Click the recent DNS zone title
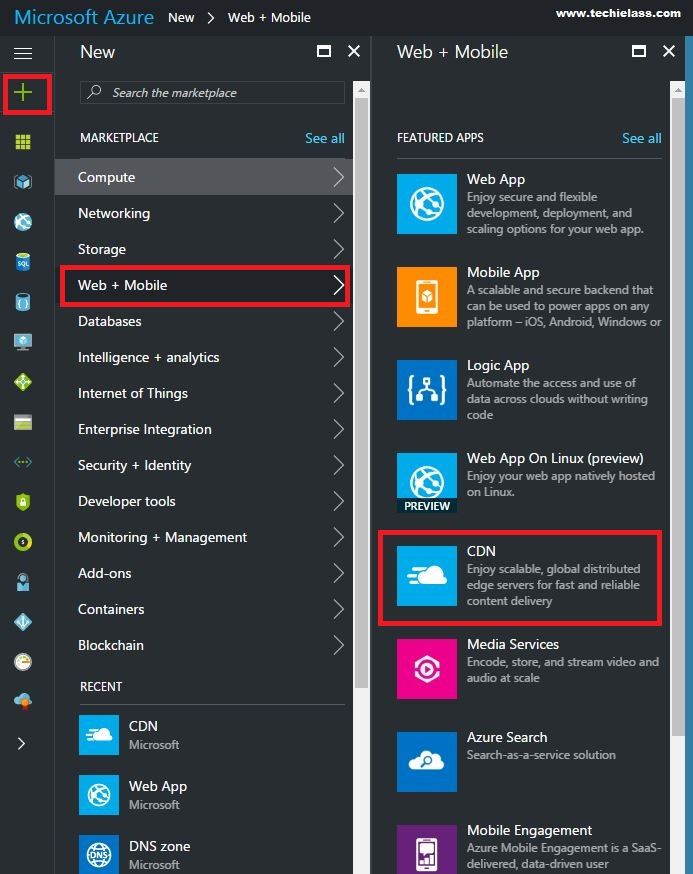 [x=159, y=846]
